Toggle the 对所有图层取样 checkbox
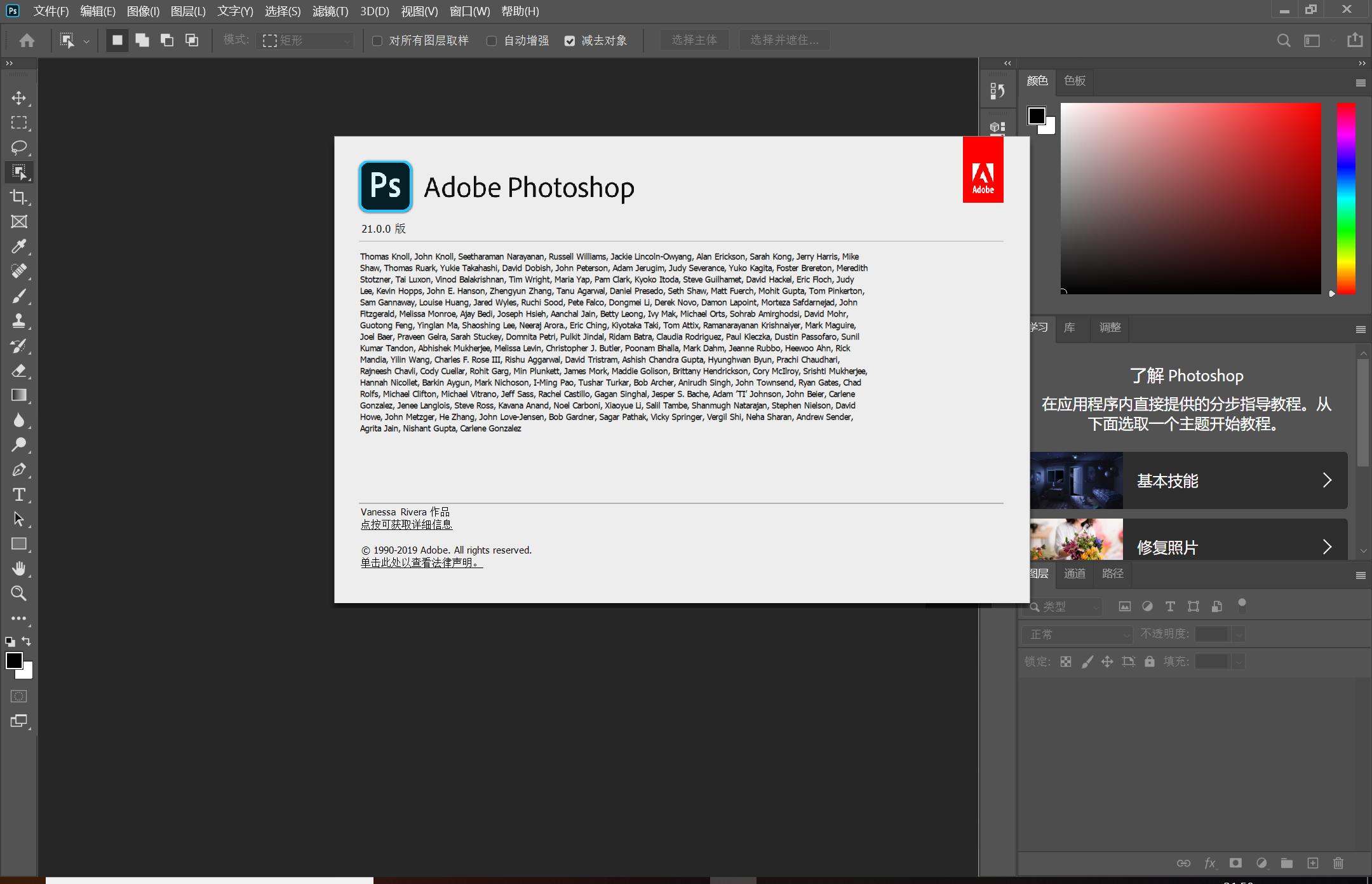The height and width of the screenshot is (884, 1372). click(x=375, y=40)
